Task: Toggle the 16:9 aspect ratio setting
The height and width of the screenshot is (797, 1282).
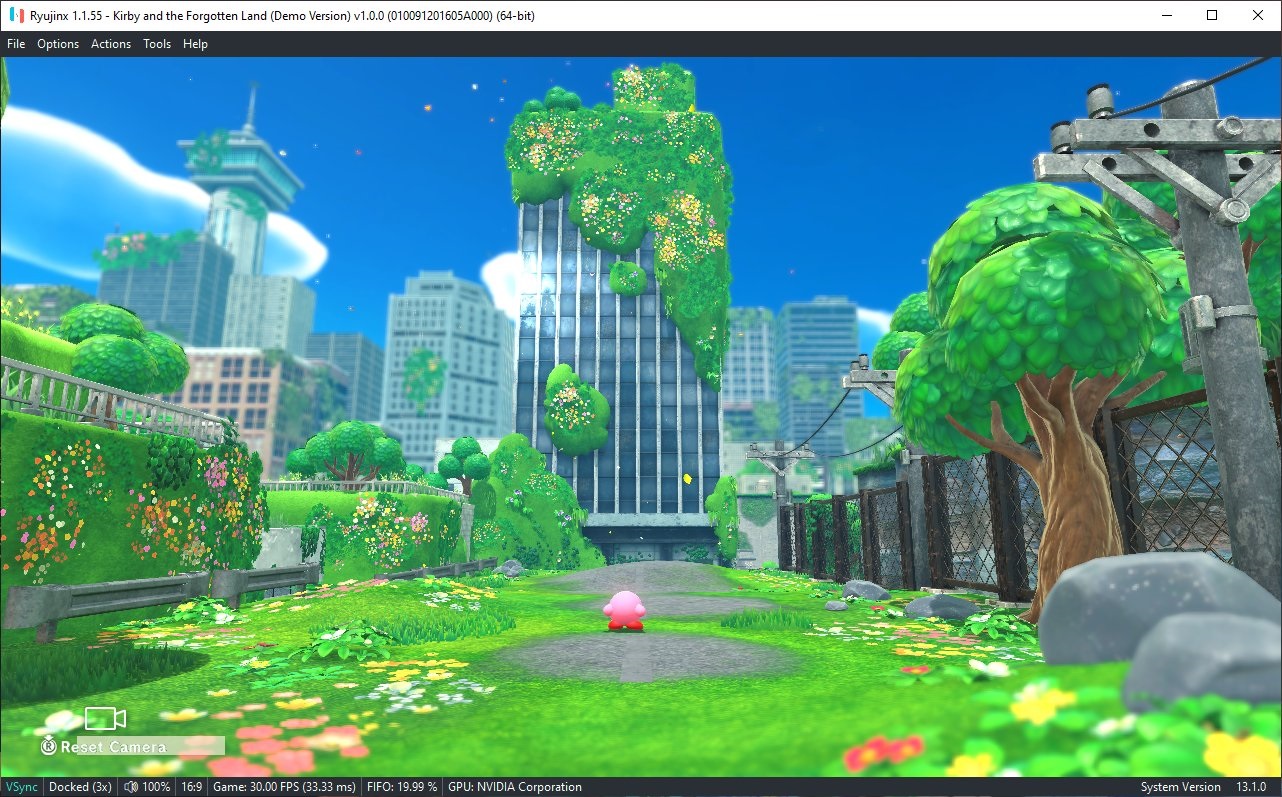Action: tap(191, 787)
